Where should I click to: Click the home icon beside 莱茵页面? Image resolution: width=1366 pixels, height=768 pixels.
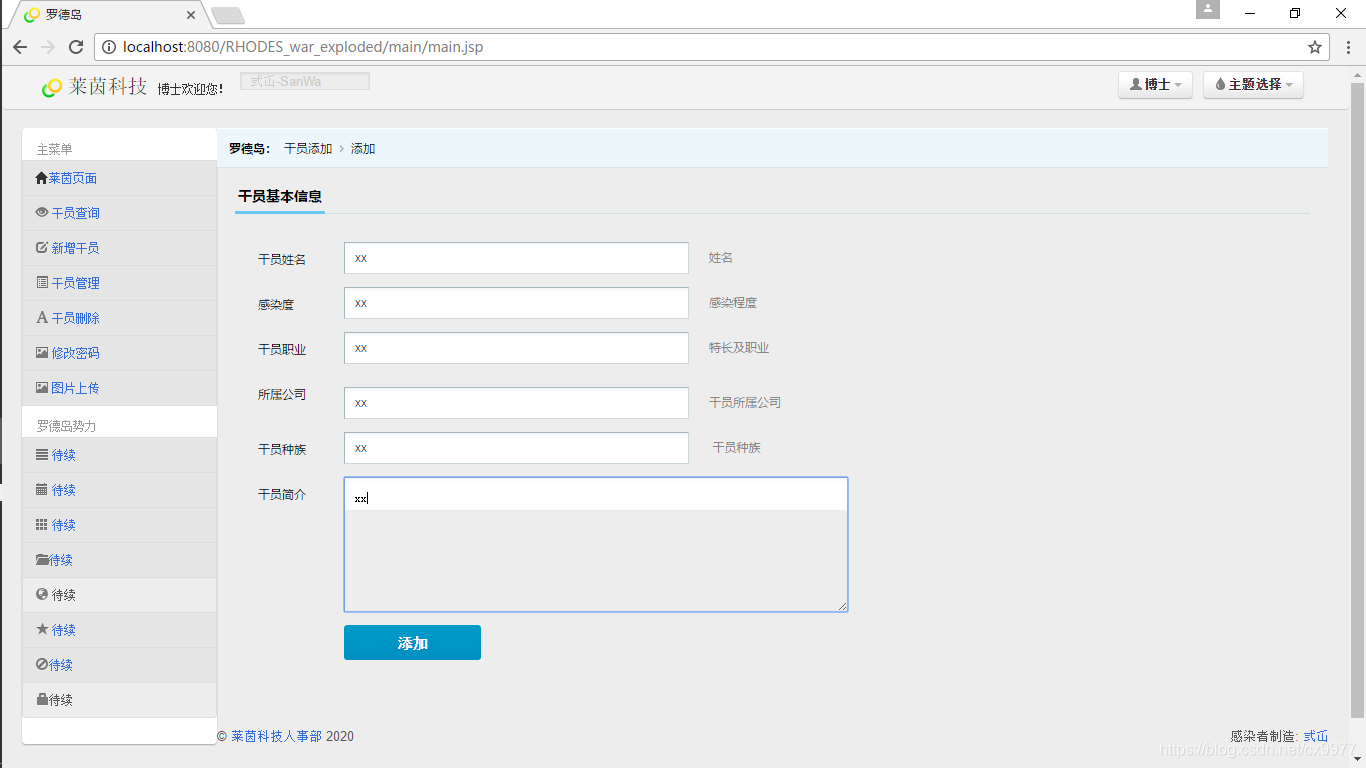click(x=41, y=178)
